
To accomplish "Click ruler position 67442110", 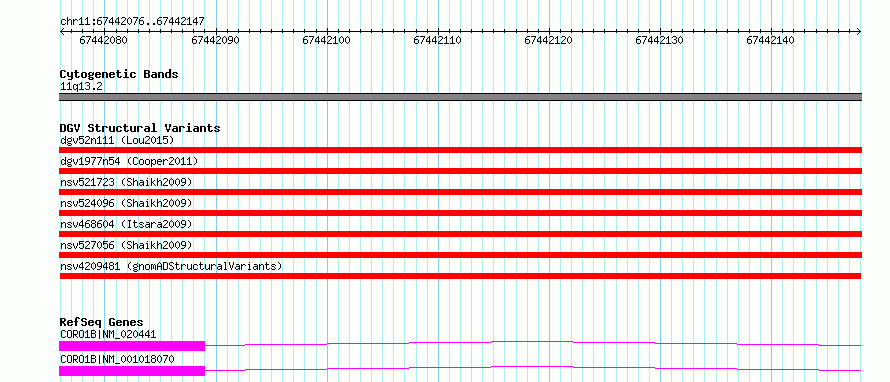I will [x=437, y=40].
